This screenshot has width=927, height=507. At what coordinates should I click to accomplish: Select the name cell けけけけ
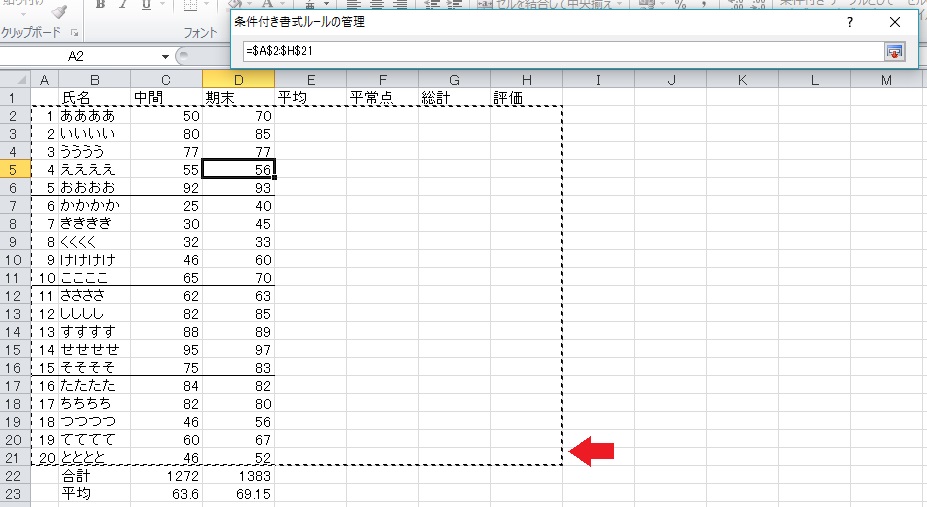[95, 260]
